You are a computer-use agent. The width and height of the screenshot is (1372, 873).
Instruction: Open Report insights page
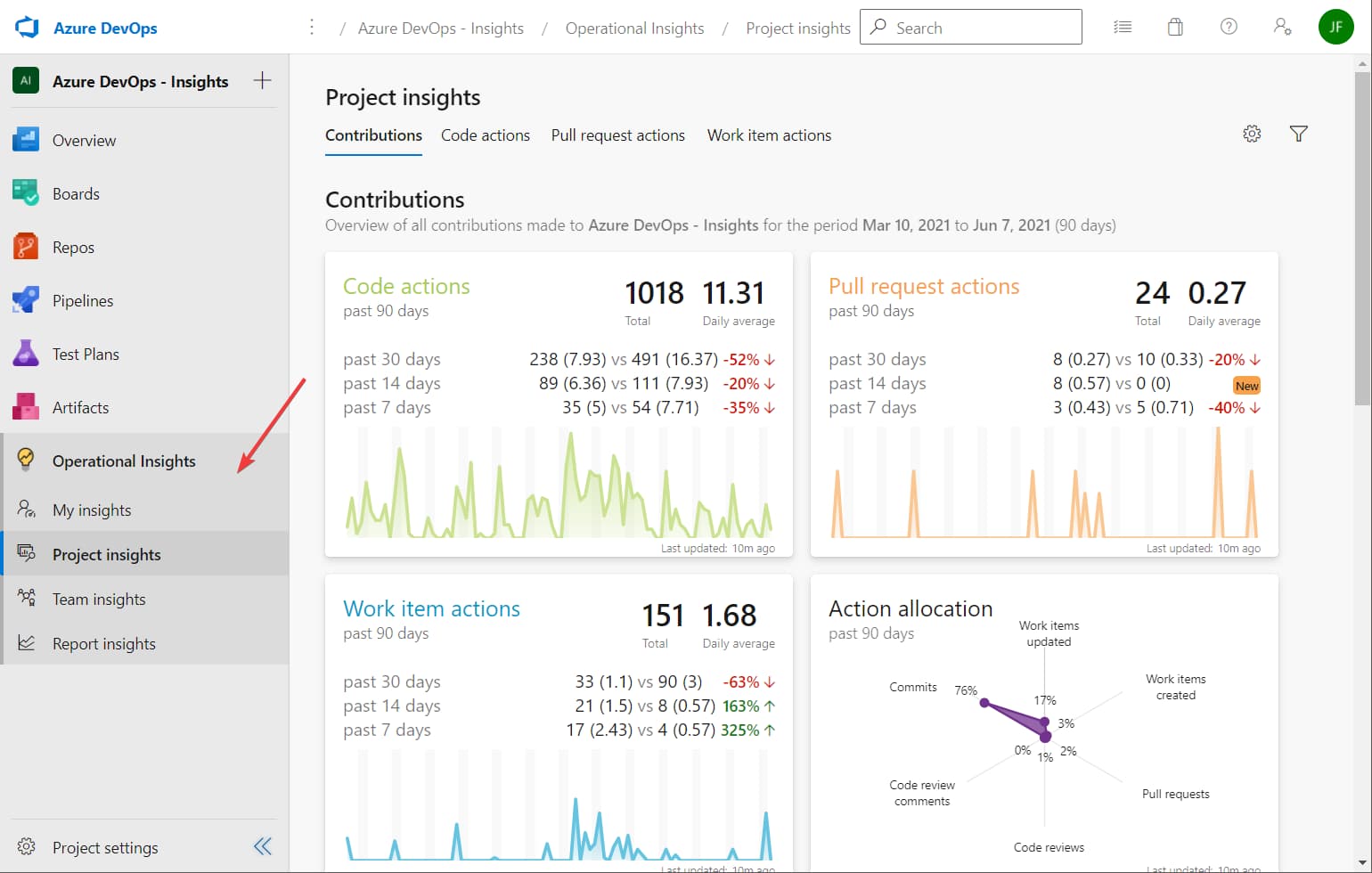click(144, 643)
